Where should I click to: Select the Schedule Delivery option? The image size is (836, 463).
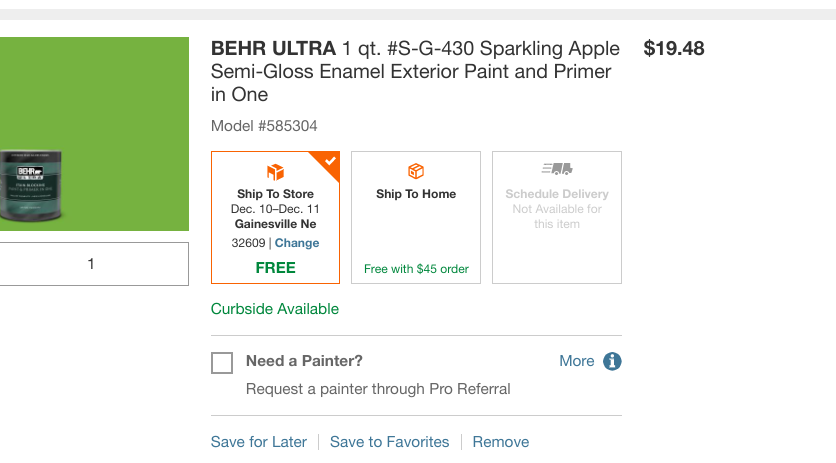pyautogui.click(x=557, y=217)
